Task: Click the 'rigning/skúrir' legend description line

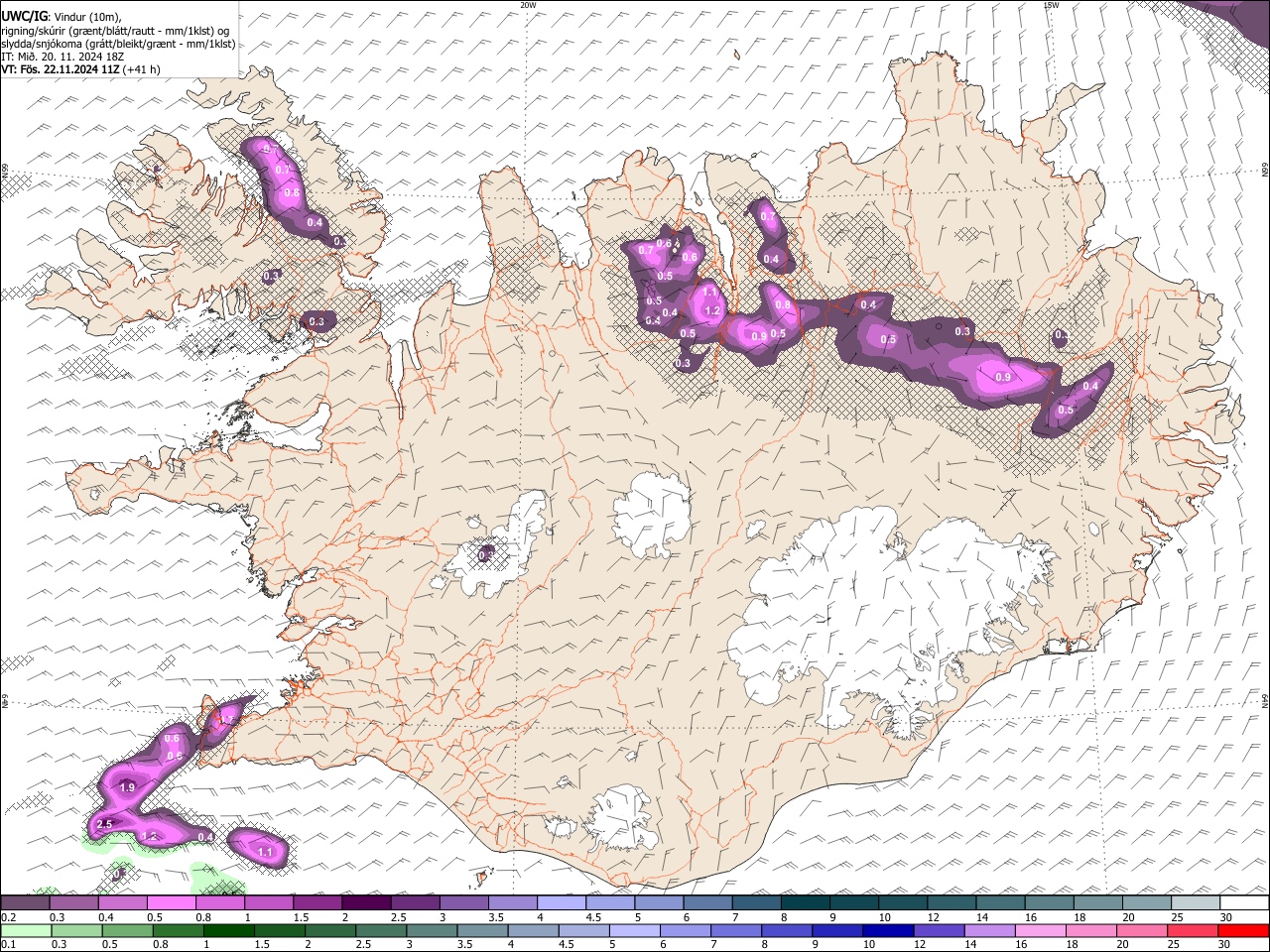Action: pos(115,31)
